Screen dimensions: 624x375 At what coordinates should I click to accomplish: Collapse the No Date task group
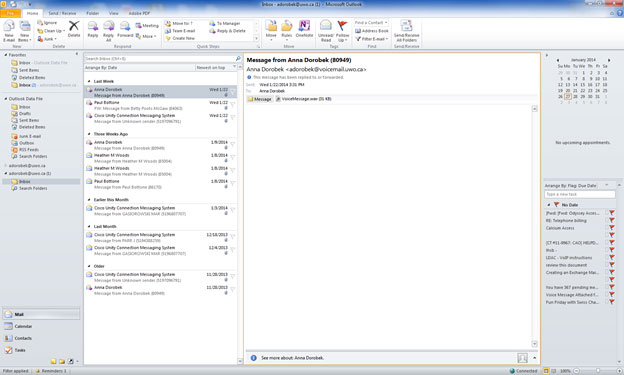(549, 205)
